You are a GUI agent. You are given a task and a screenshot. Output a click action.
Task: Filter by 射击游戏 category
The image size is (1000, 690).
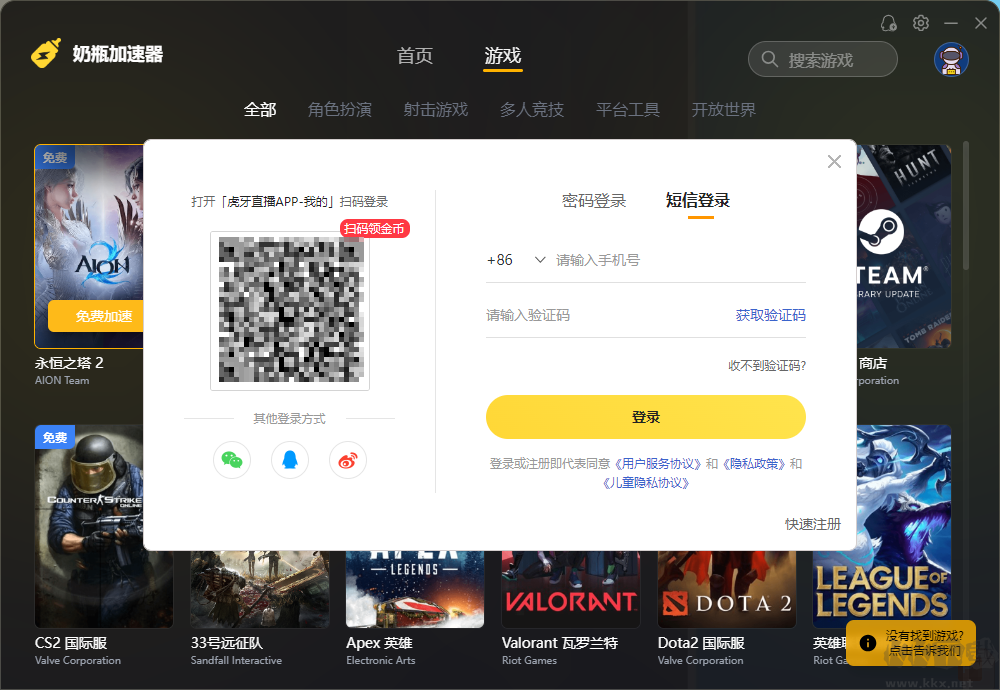436,110
